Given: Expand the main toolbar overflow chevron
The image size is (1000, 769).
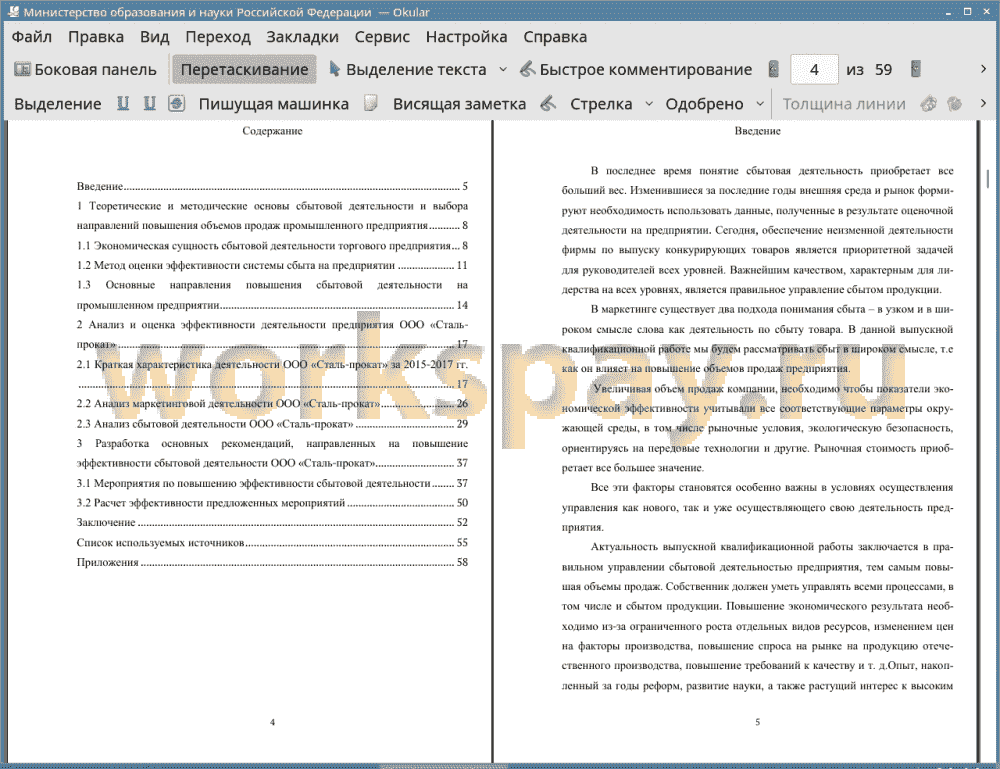Looking at the screenshot, I should coord(983,69).
